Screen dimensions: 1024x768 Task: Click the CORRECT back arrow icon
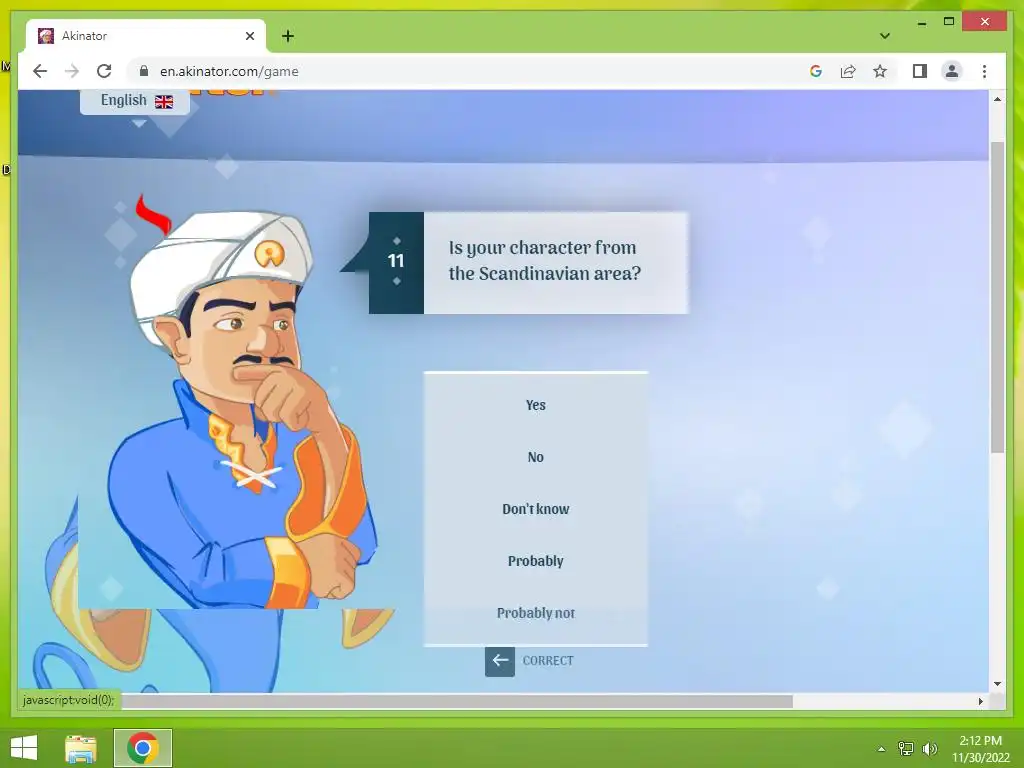click(500, 661)
